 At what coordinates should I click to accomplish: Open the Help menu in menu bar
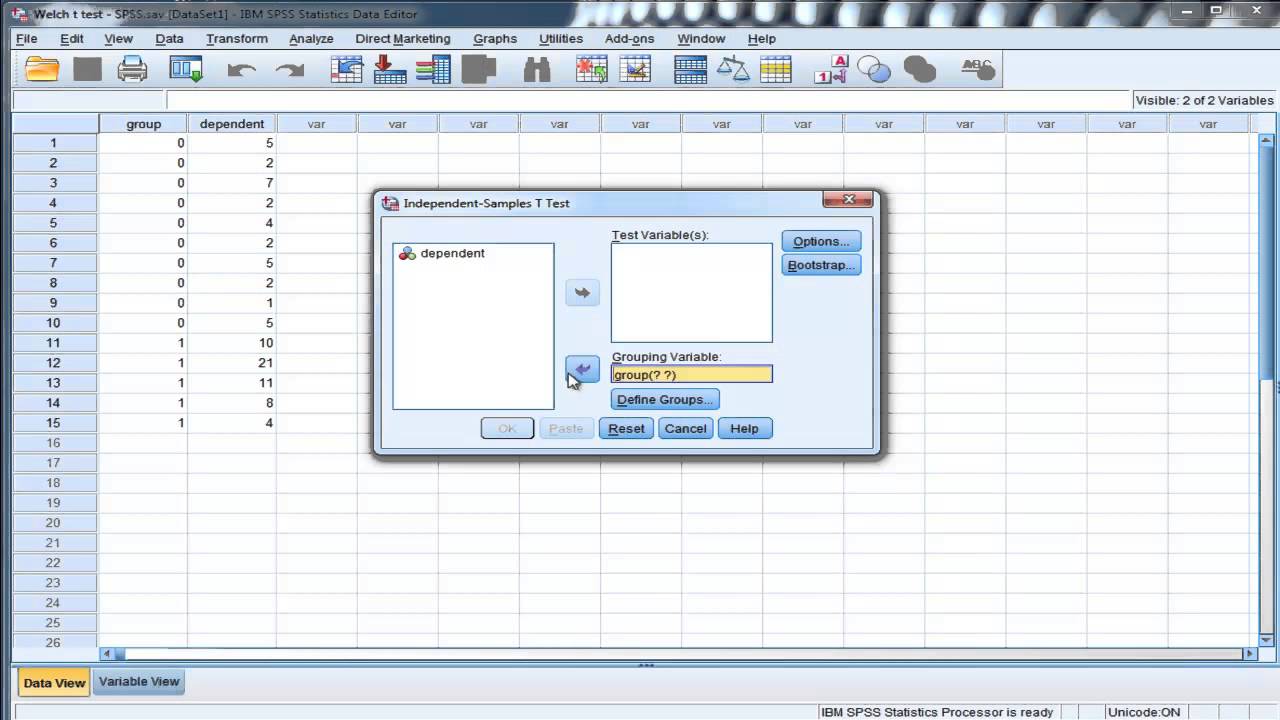coord(761,38)
